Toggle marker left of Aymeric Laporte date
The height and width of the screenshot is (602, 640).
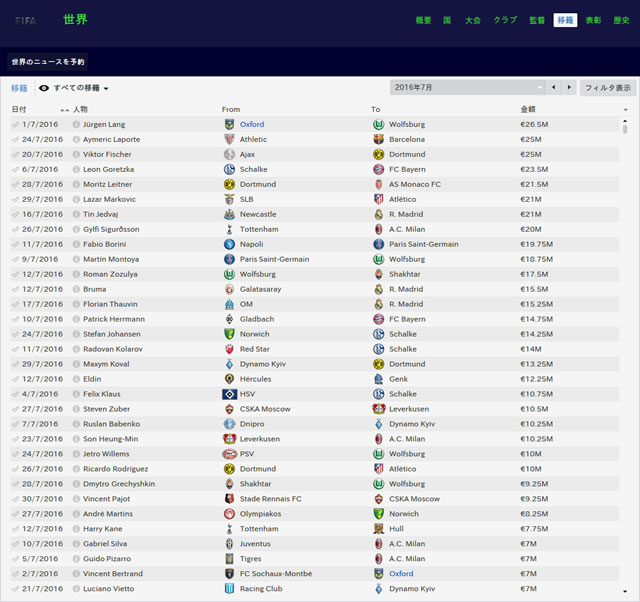tap(16, 140)
